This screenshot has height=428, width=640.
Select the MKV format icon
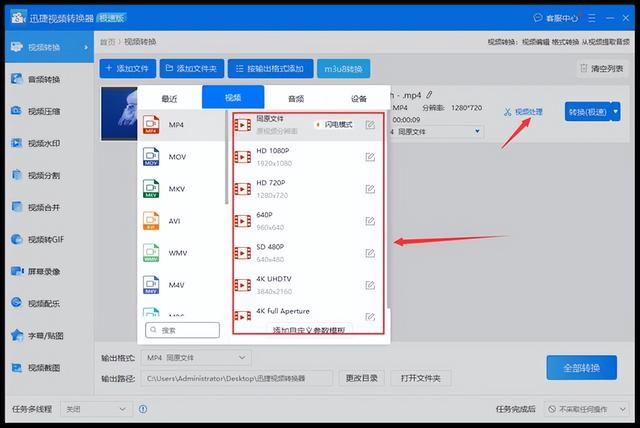point(151,189)
